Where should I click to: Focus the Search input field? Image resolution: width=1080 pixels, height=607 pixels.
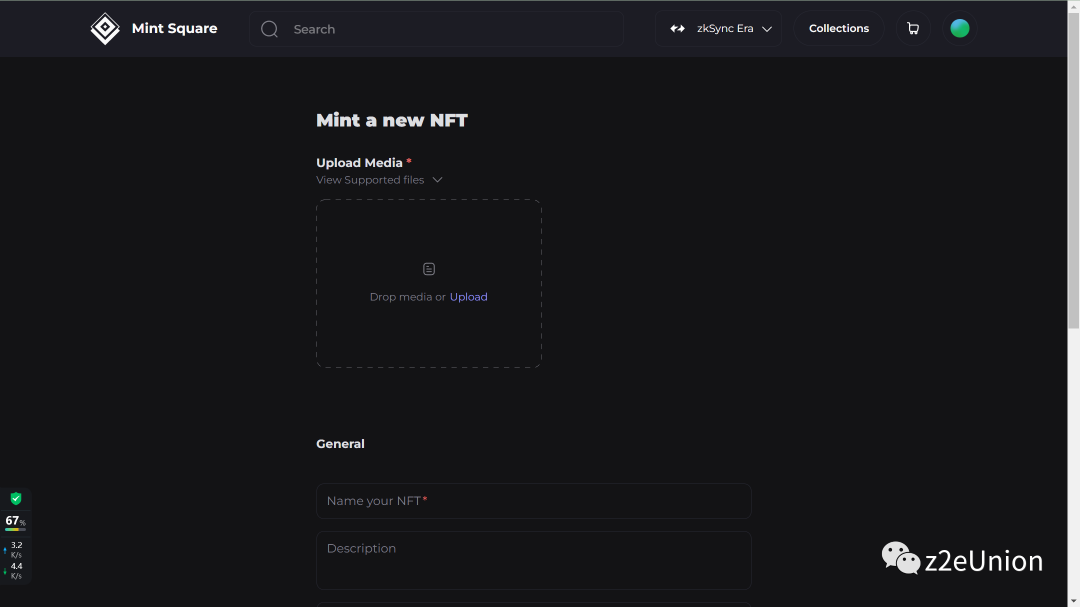pyautogui.click(x=450, y=29)
